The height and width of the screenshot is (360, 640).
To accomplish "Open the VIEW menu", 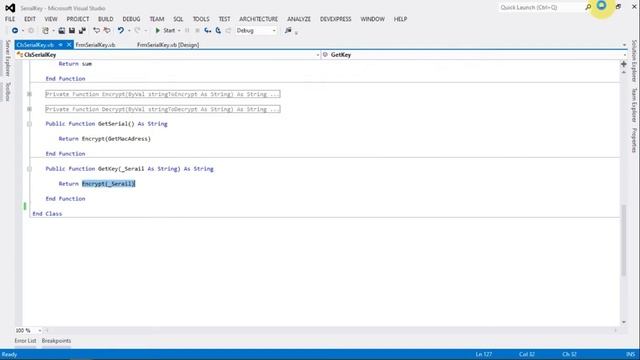I will [51, 19].
